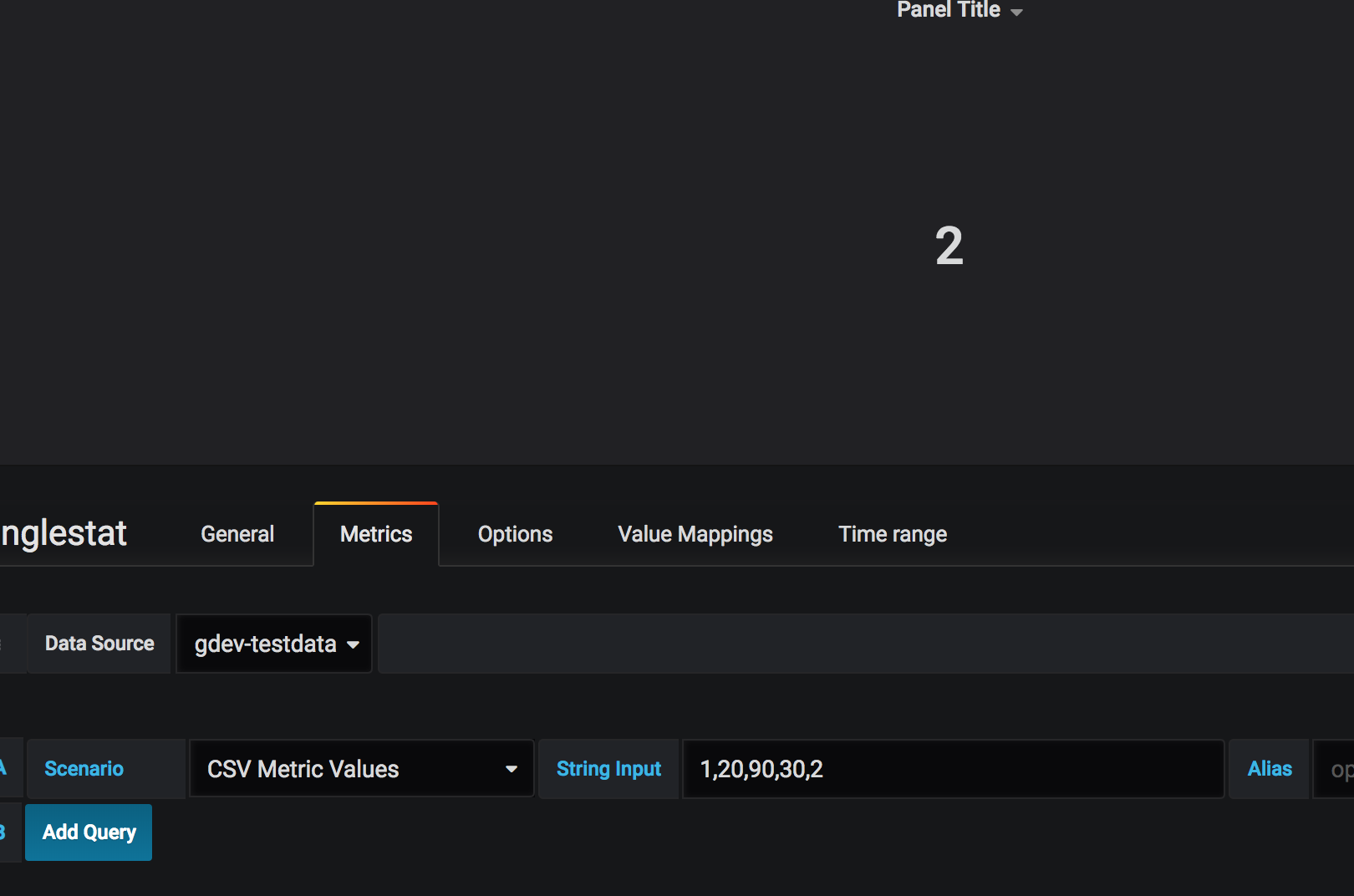Open the Time range tab
The width and height of the screenshot is (1354, 896).
(x=893, y=533)
